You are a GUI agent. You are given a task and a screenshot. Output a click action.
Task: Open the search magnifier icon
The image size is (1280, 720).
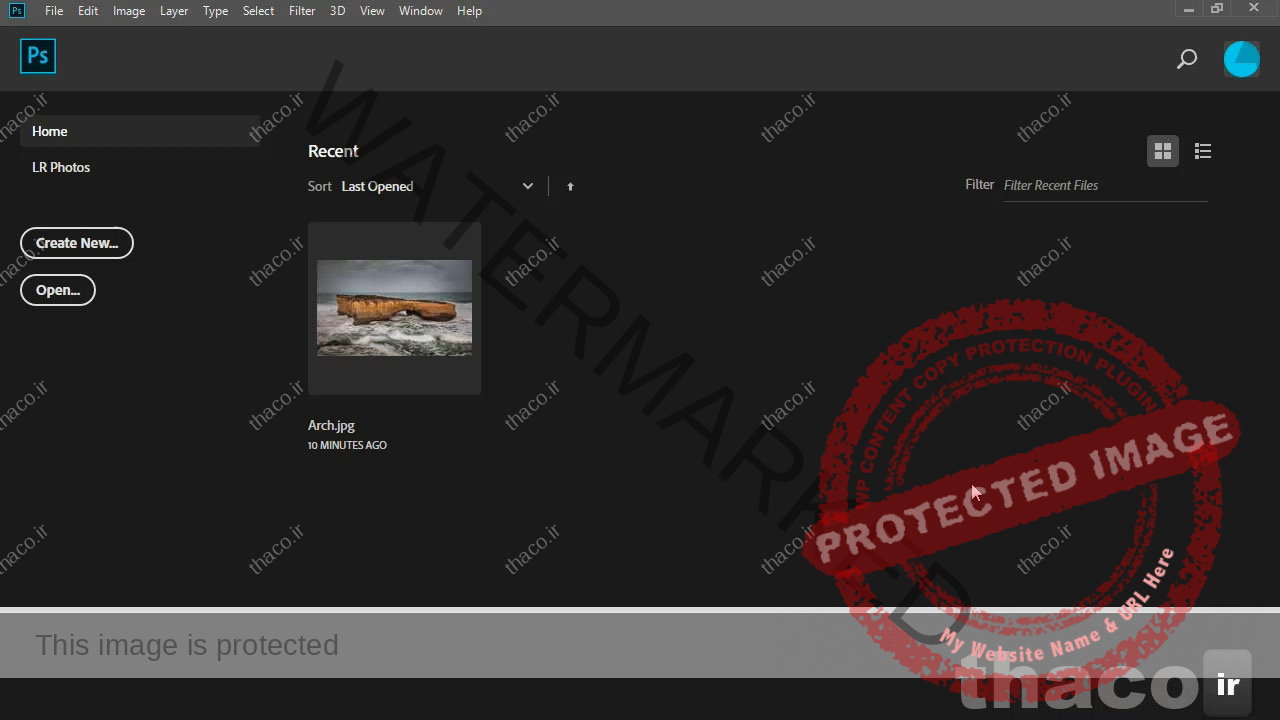click(1187, 59)
